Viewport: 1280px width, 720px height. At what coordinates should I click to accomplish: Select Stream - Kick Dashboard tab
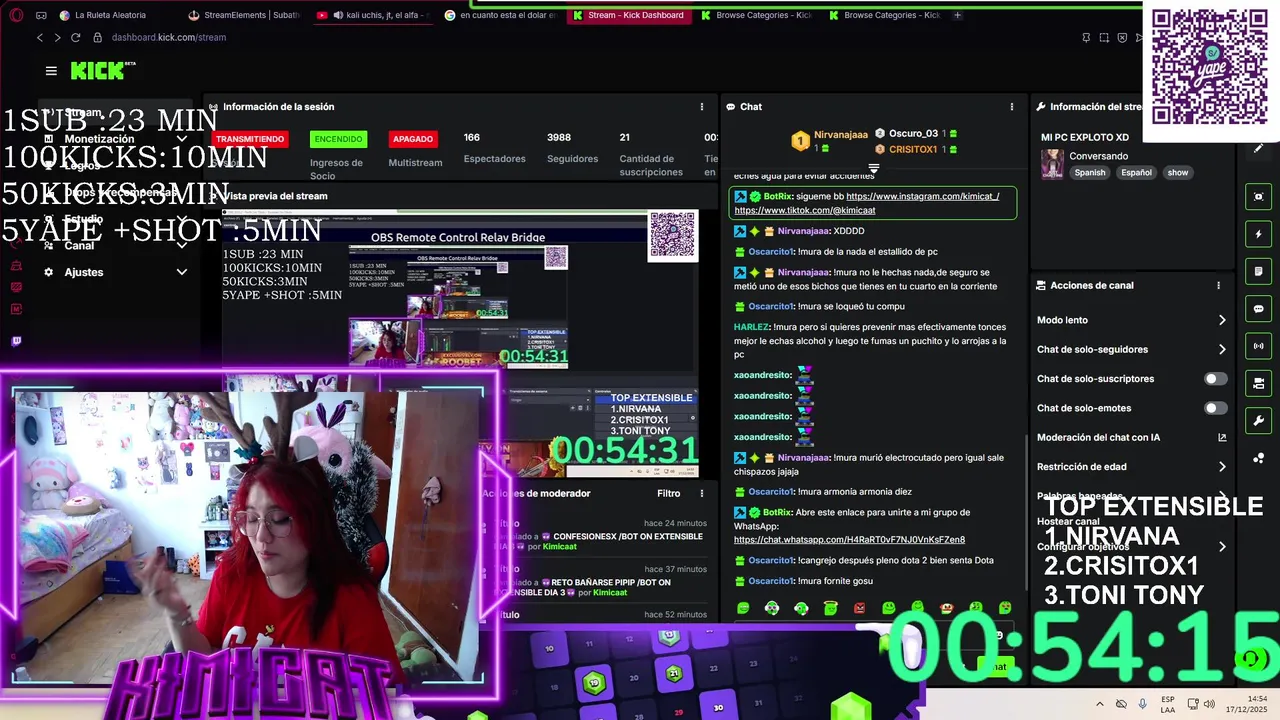tap(629, 15)
